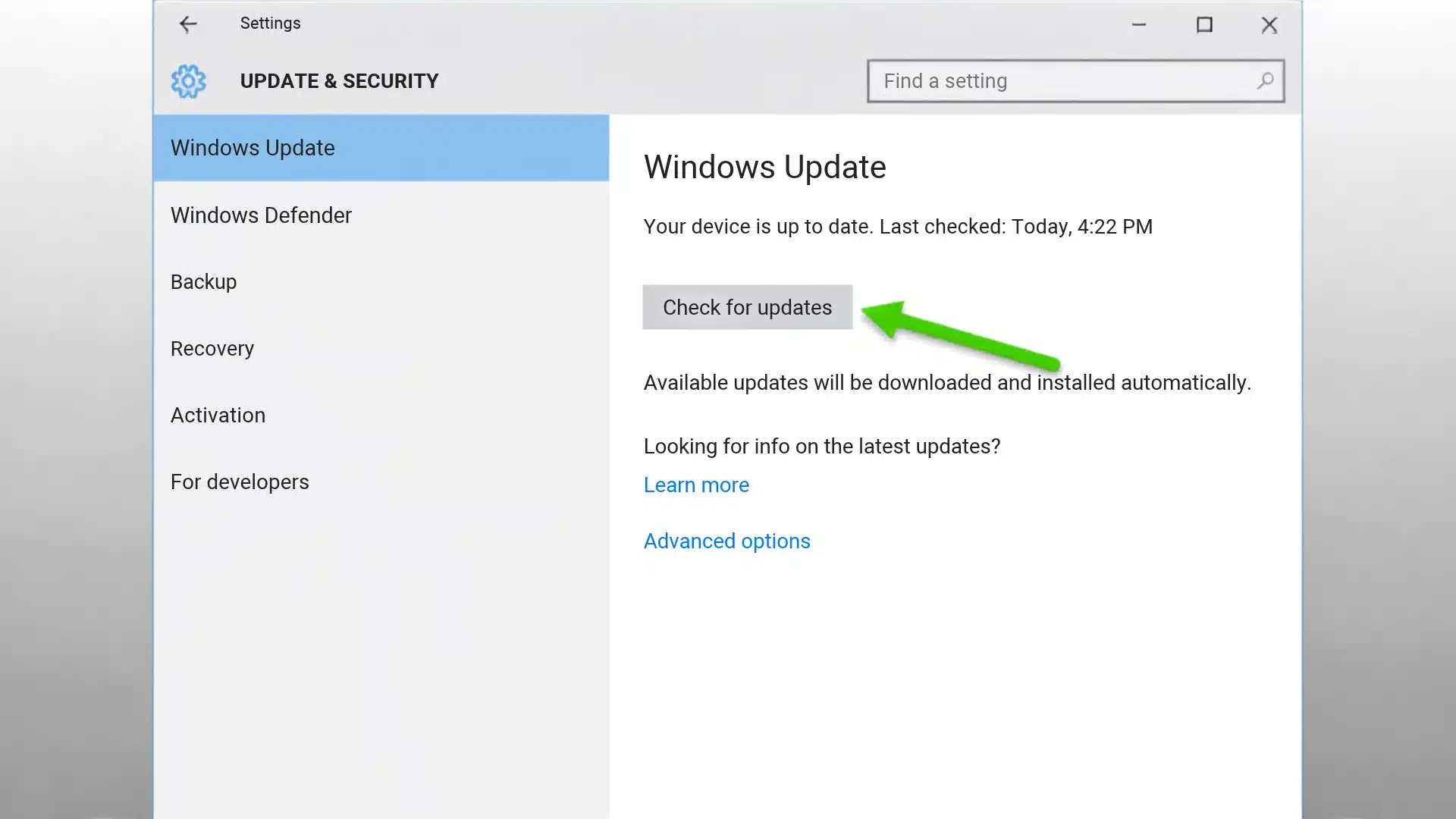Viewport: 1456px width, 819px height.
Task: Close the Settings window
Action: point(1269,24)
